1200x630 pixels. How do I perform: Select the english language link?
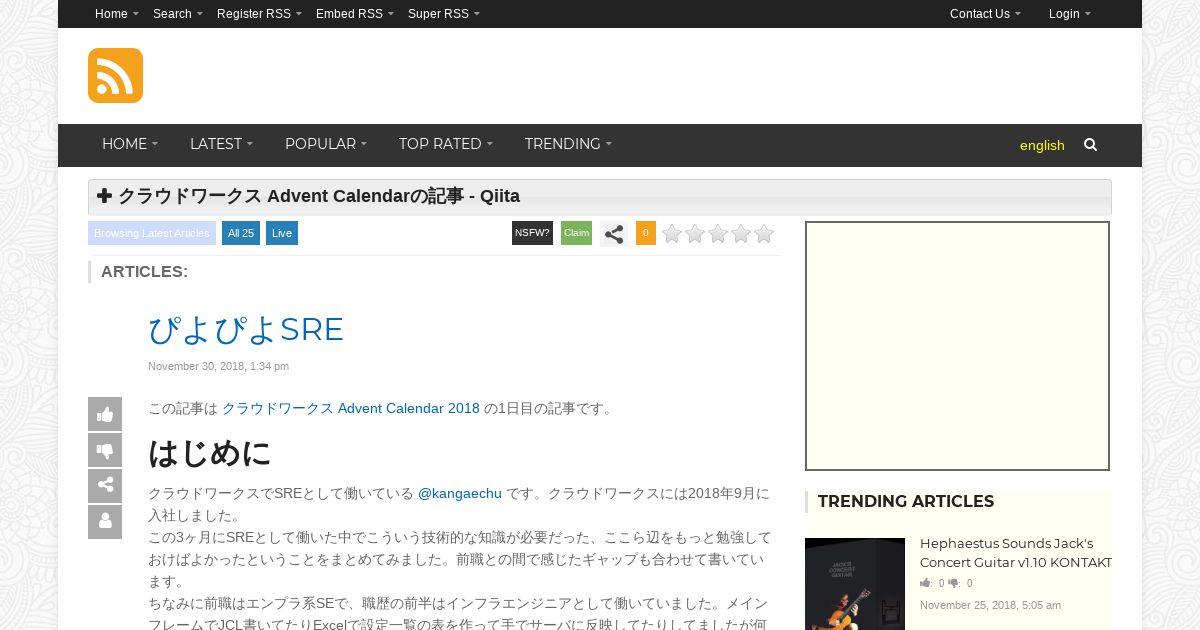[1042, 146]
